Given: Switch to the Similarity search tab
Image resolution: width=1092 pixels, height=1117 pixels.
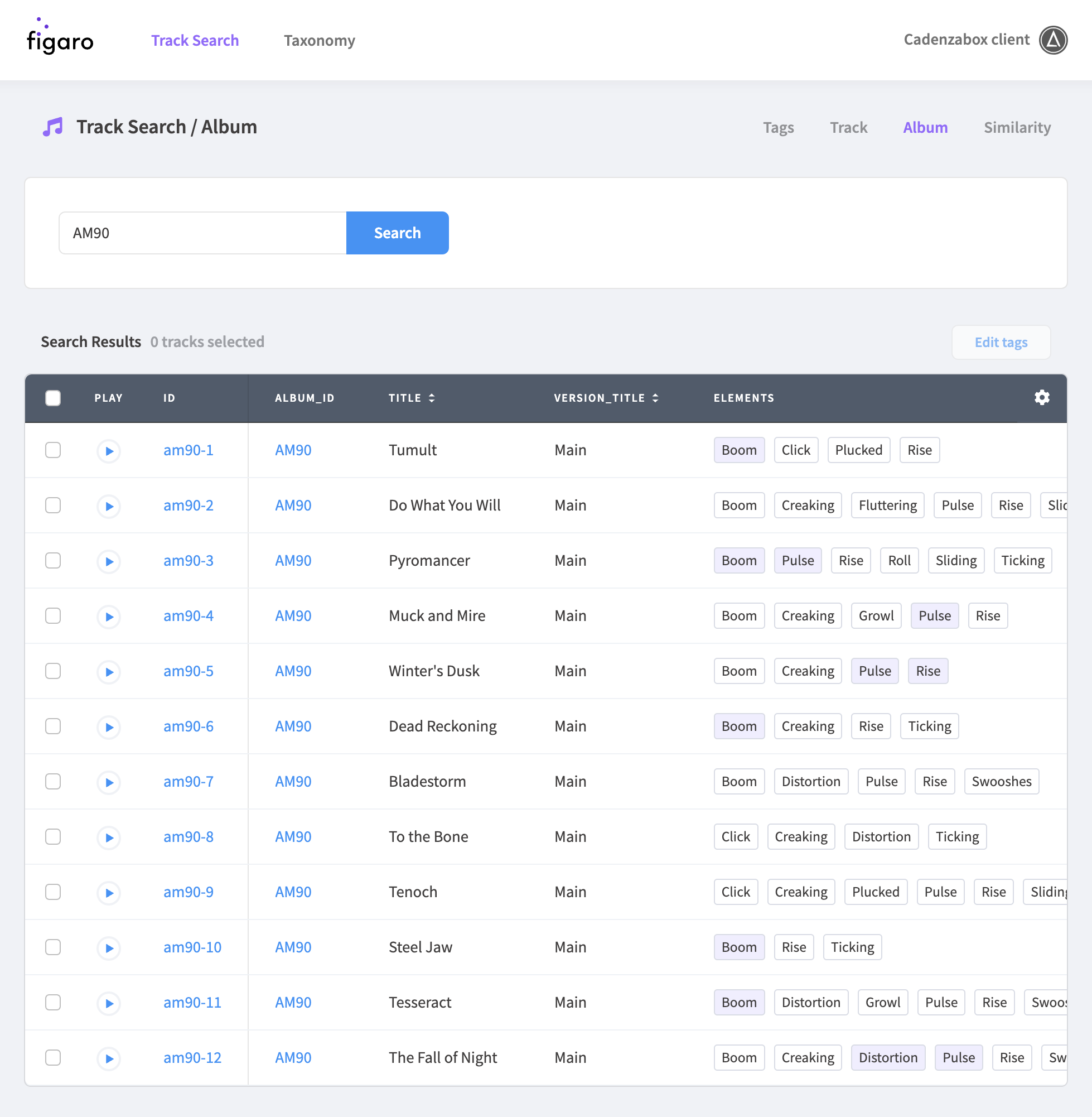Looking at the screenshot, I should [1017, 127].
